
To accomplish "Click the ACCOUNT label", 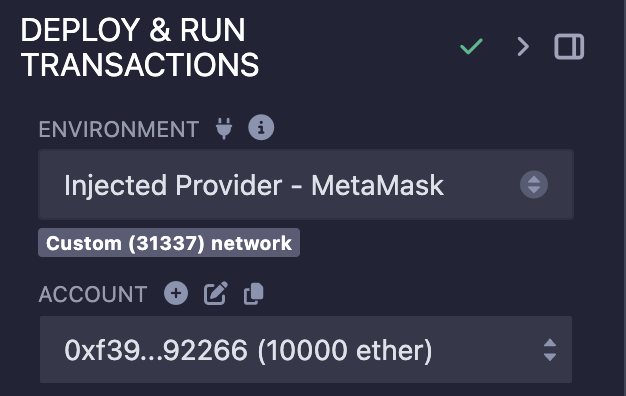I will click(x=93, y=294).
